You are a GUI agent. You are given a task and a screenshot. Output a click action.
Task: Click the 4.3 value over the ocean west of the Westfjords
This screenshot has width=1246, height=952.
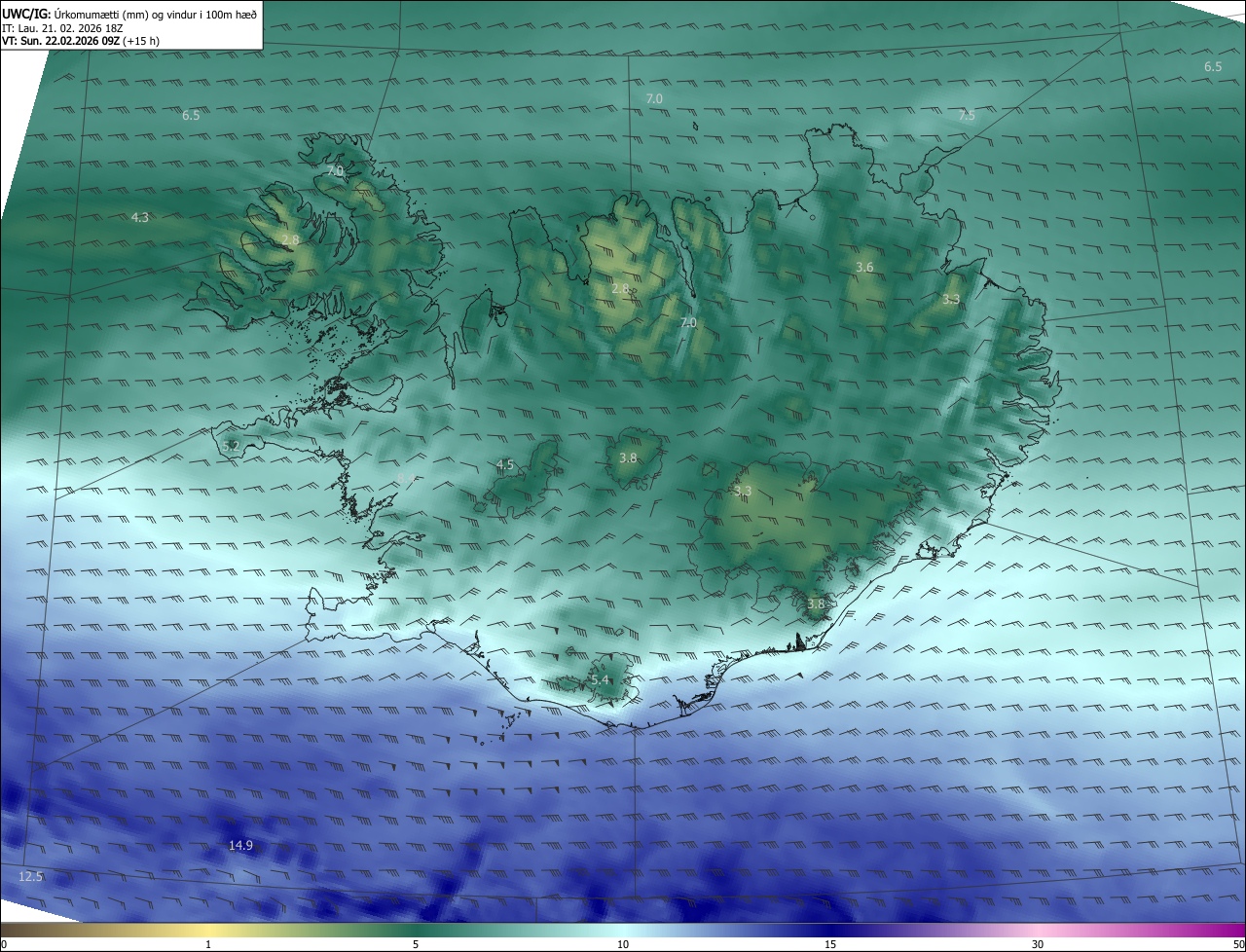pos(140,217)
